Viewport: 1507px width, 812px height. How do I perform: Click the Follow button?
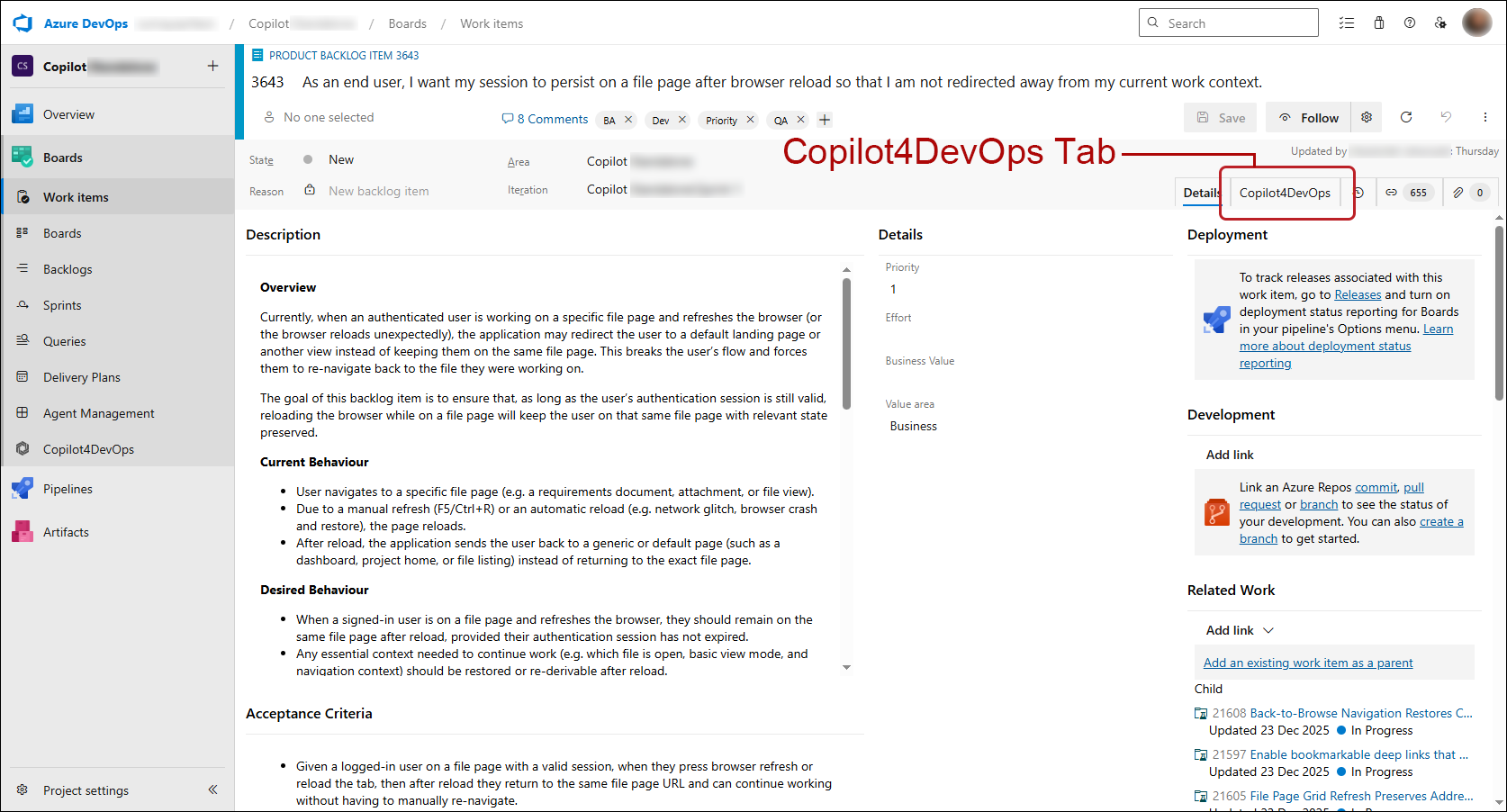coord(1309,117)
